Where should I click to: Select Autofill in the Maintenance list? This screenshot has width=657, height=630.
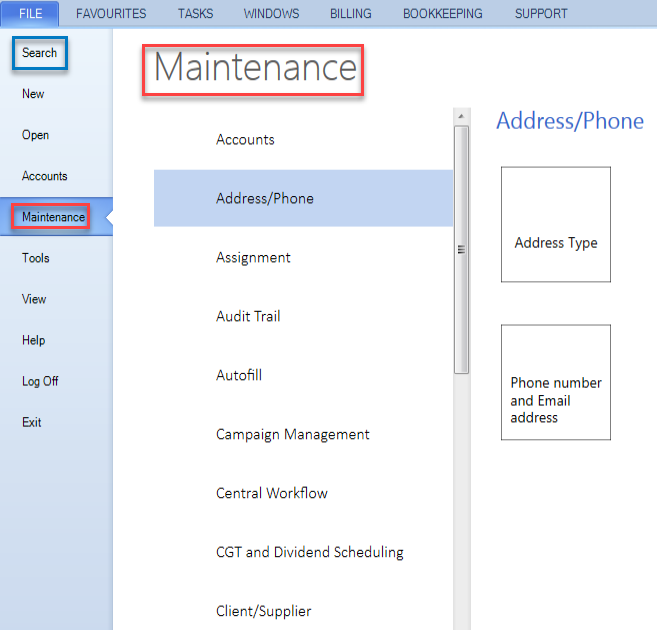pyautogui.click(x=303, y=375)
